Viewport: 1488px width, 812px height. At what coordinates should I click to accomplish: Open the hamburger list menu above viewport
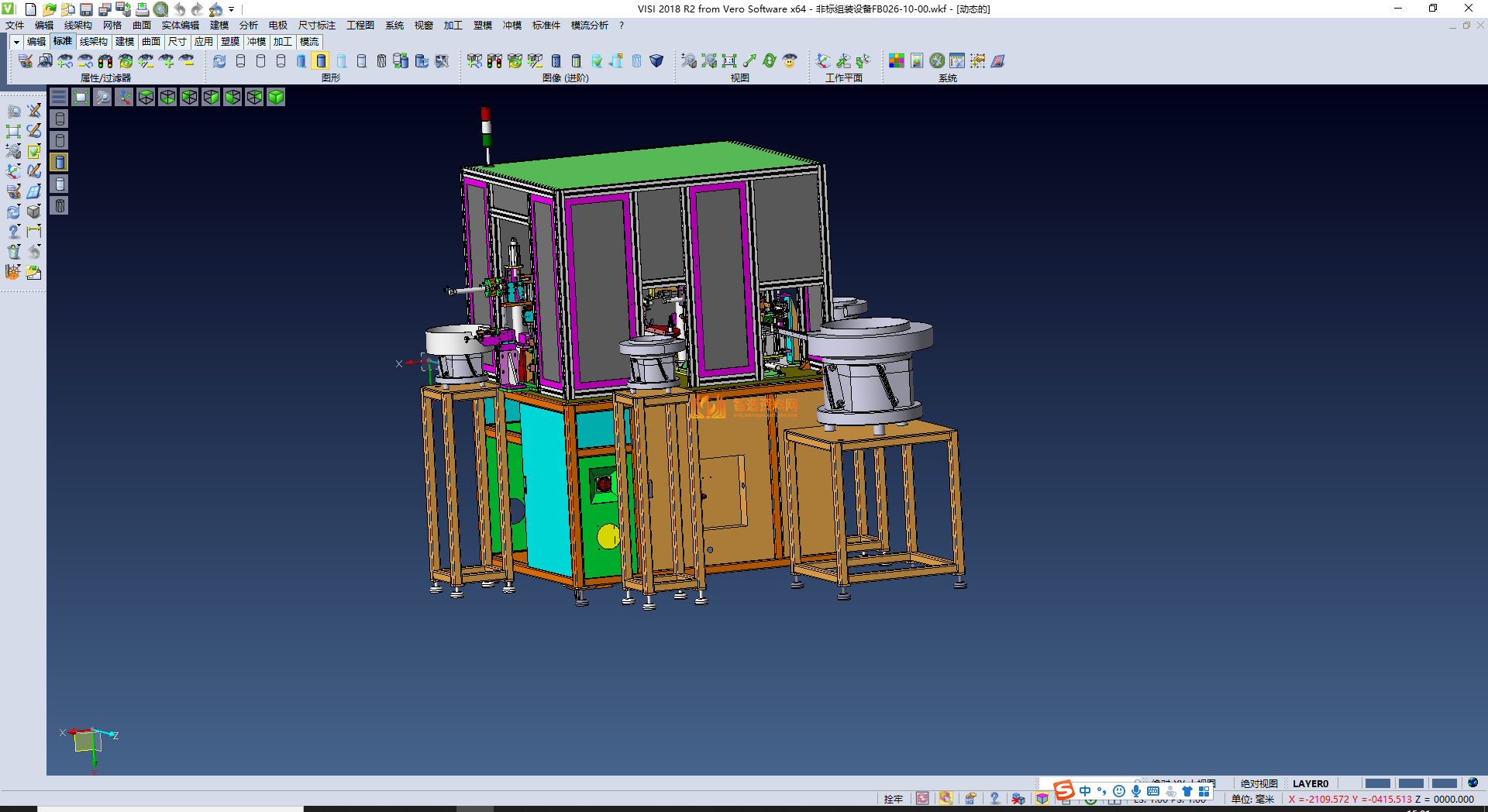tap(59, 97)
